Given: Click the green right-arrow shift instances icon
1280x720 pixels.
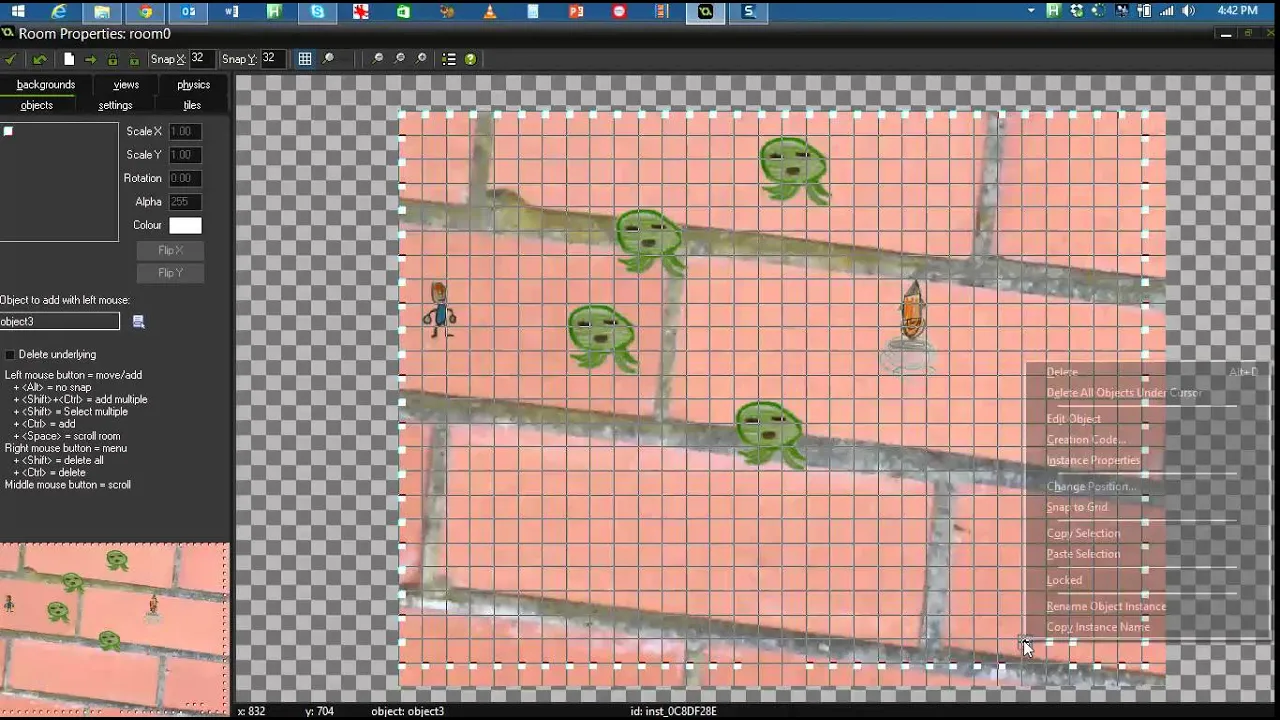Looking at the screenshot, I should (x=91, y=59).
